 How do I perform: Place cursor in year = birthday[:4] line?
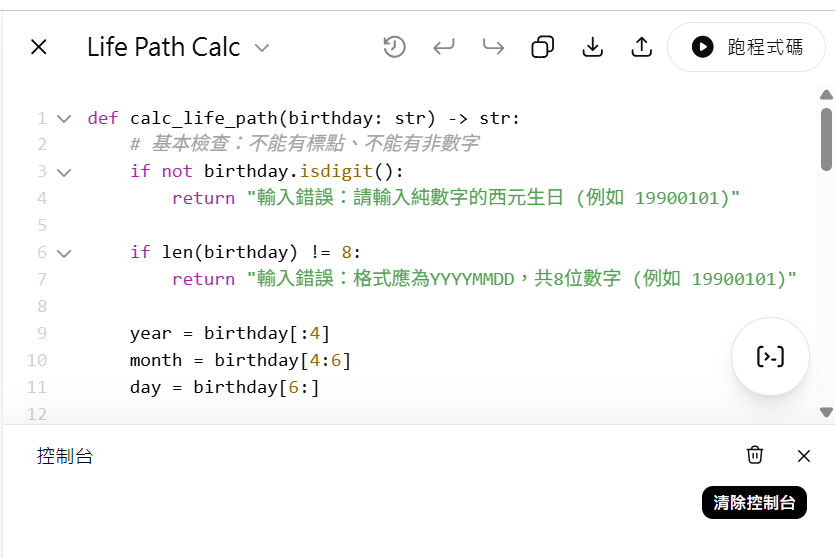click(x=230, y=333)
